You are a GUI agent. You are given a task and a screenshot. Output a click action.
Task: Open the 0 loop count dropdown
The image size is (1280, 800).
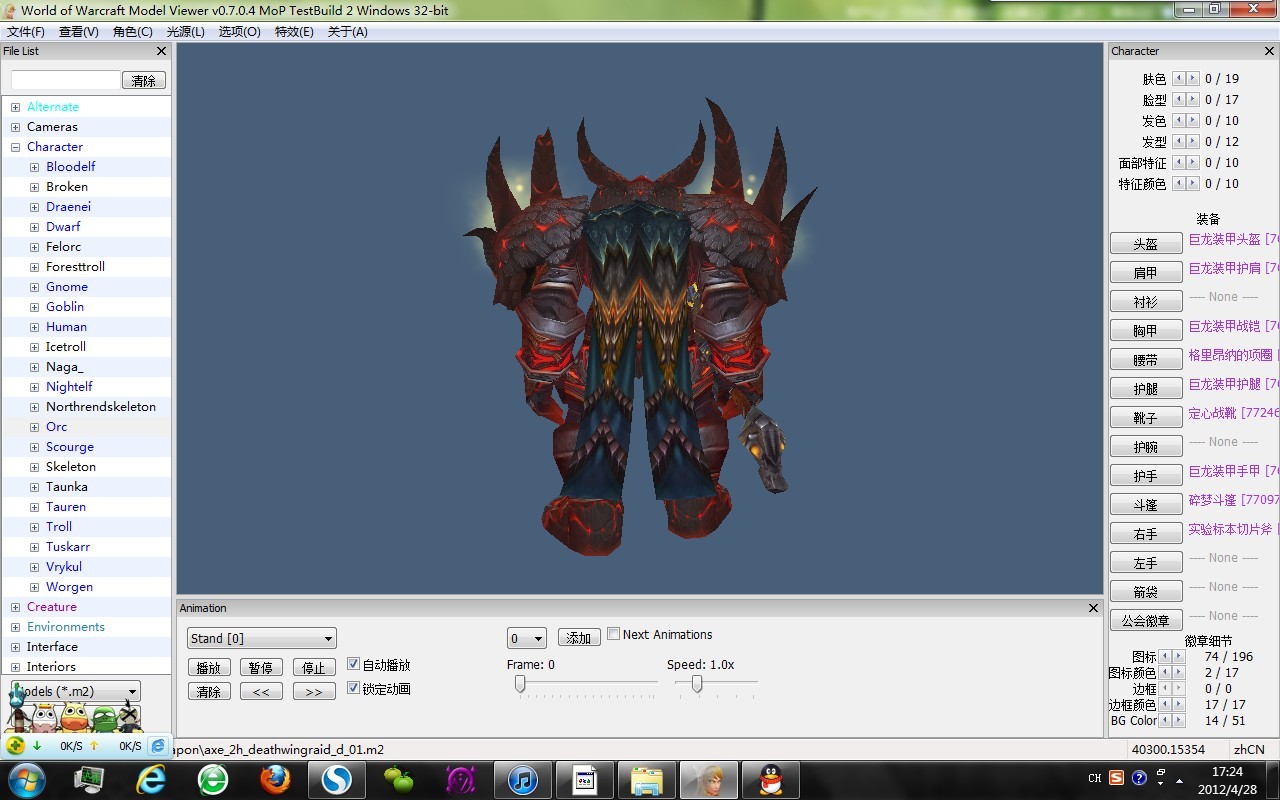527,638
